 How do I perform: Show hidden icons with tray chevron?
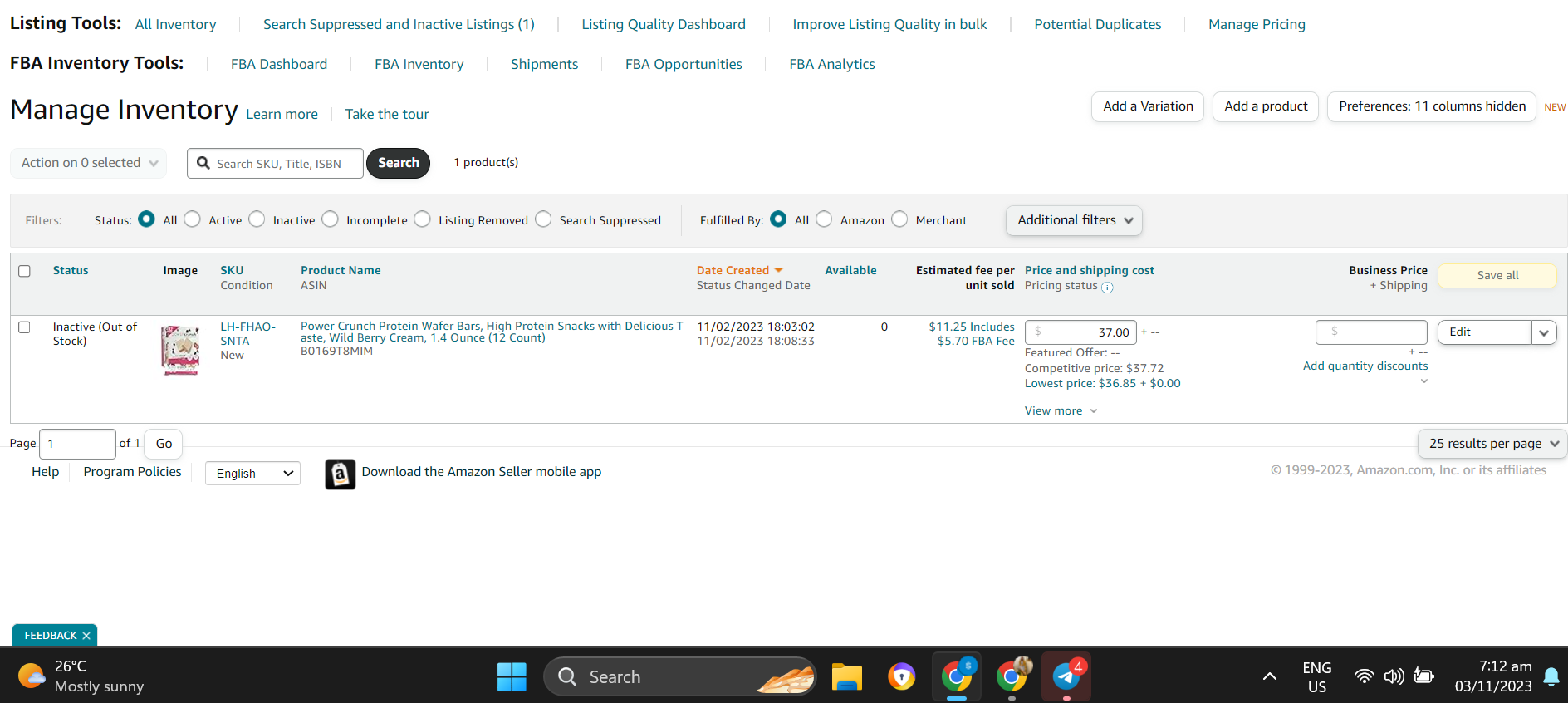[x=1270, y=676]
